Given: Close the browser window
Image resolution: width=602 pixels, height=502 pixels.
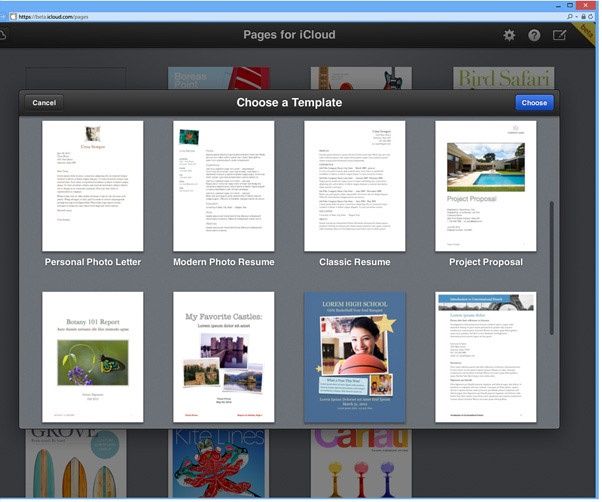Looking at the screenshot, I should tap(586, 5).
